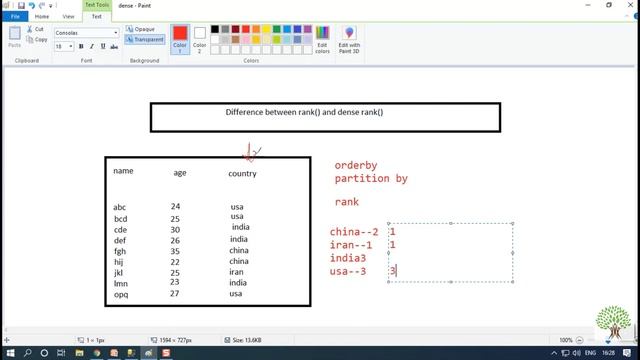Image resolution: width=640 pixels, height=360 pixels.
Task: Open the Customize Quick Access Toolbar arrow
Action: point(51,6)
